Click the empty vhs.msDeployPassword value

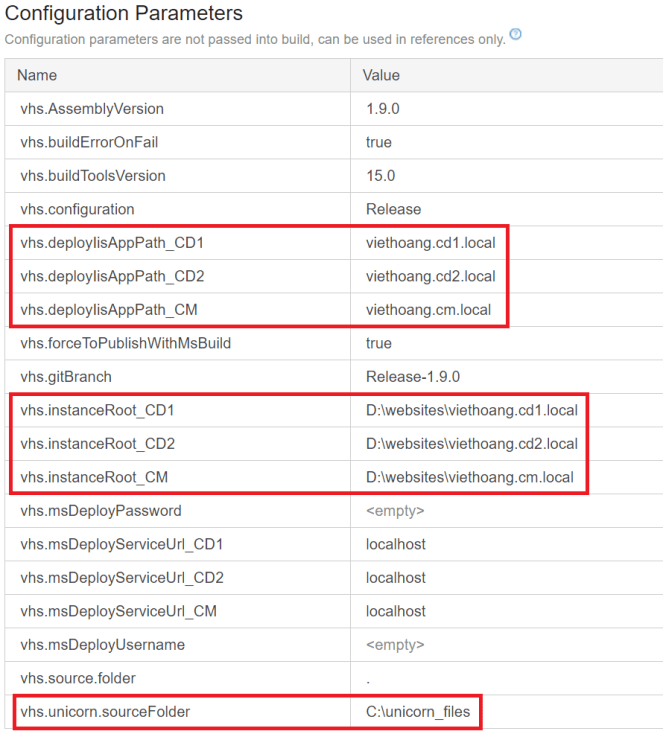(x=395, y=511)
